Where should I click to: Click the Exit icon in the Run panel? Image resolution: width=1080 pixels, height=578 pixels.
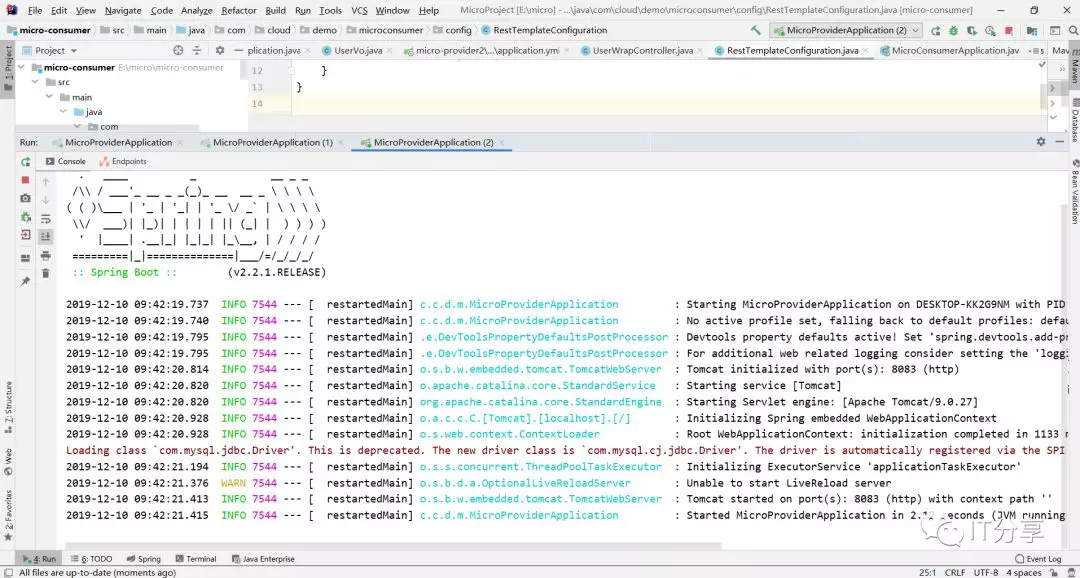pyautogui.click(x=25, y=235)
